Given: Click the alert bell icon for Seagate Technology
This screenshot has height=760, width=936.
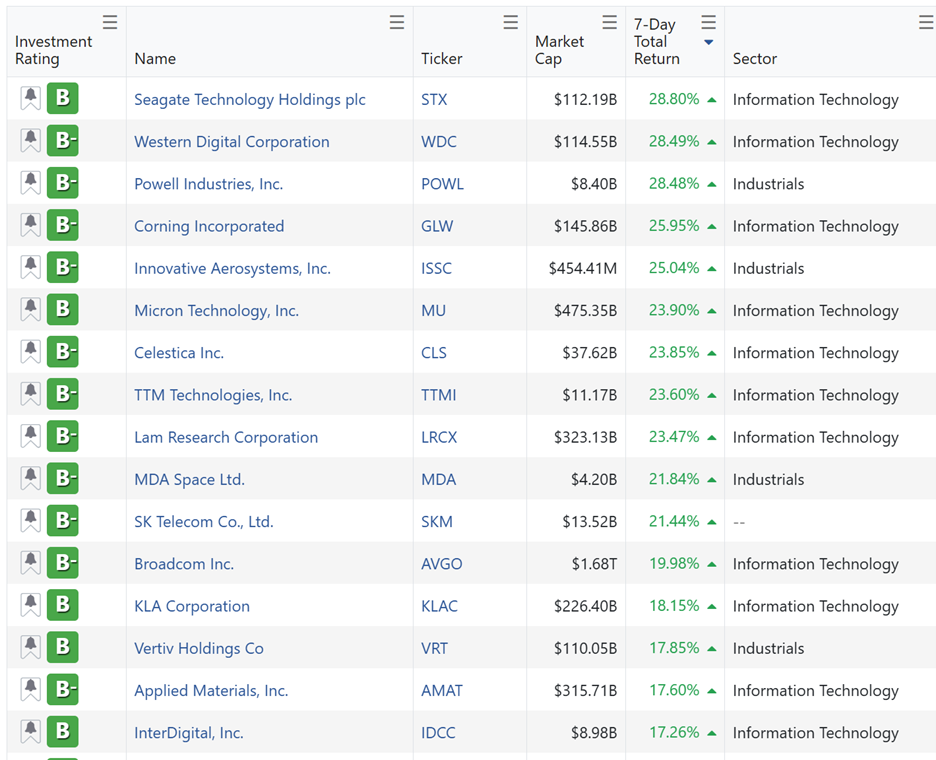Looking at the screenshot, I should pyautogui.click(x=30, y=99).
